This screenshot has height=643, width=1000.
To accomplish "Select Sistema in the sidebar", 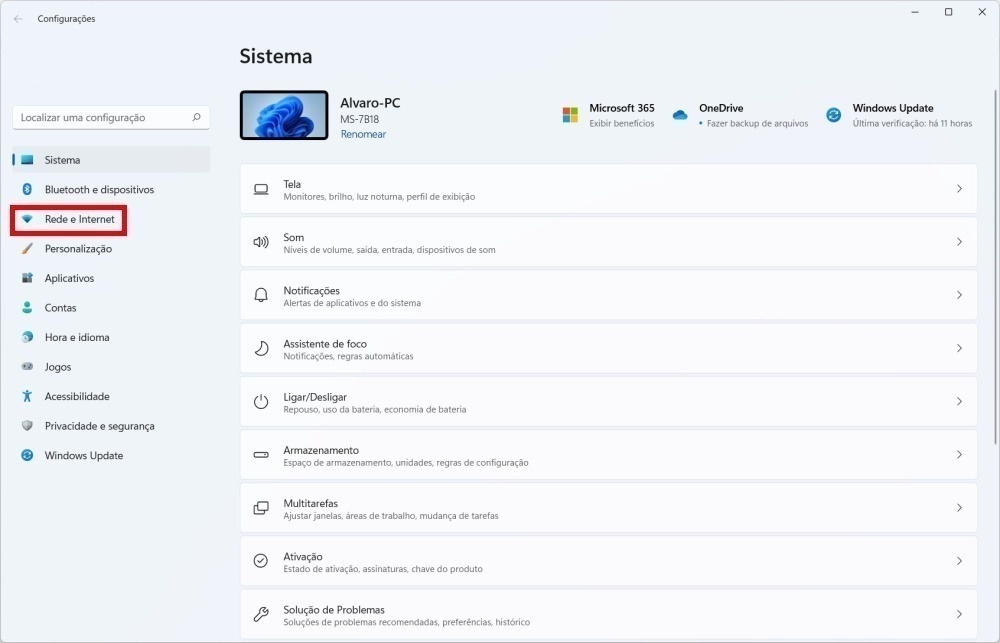I will (x=111, y=160).
